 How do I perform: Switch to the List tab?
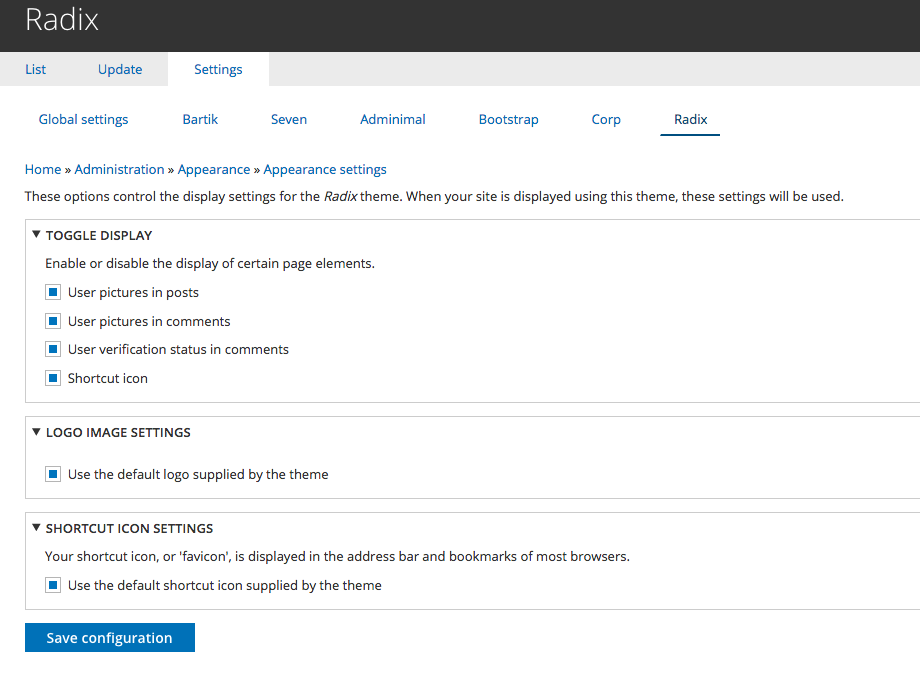35,69
